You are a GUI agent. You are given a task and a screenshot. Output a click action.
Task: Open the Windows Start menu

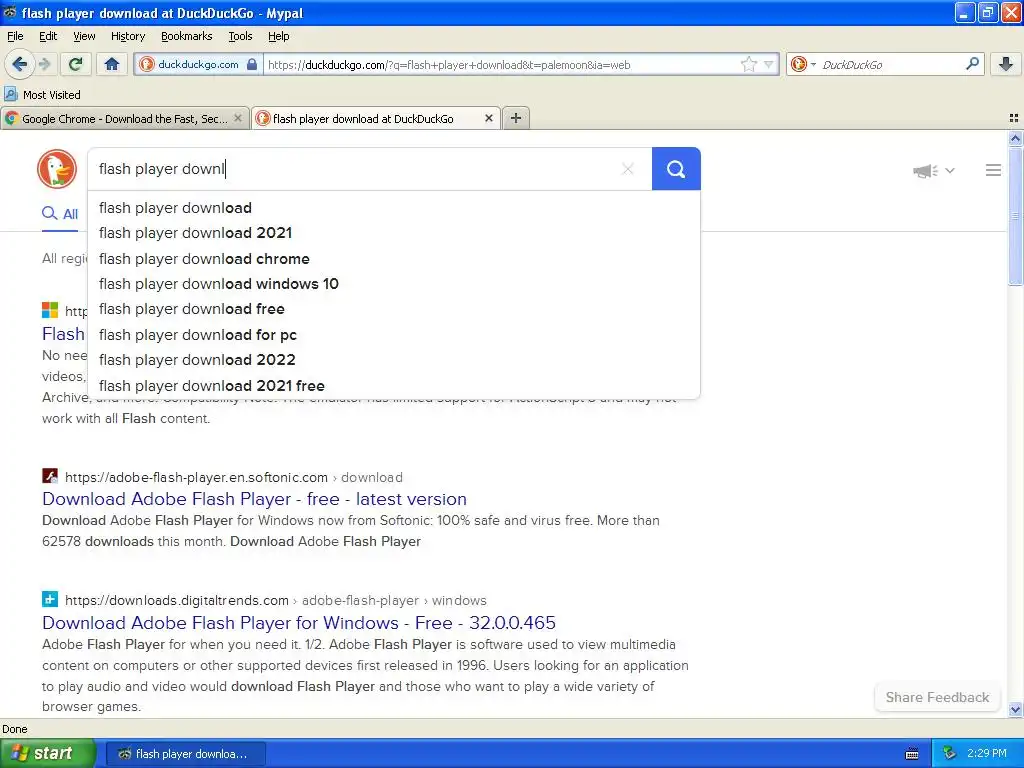point(47,753)
